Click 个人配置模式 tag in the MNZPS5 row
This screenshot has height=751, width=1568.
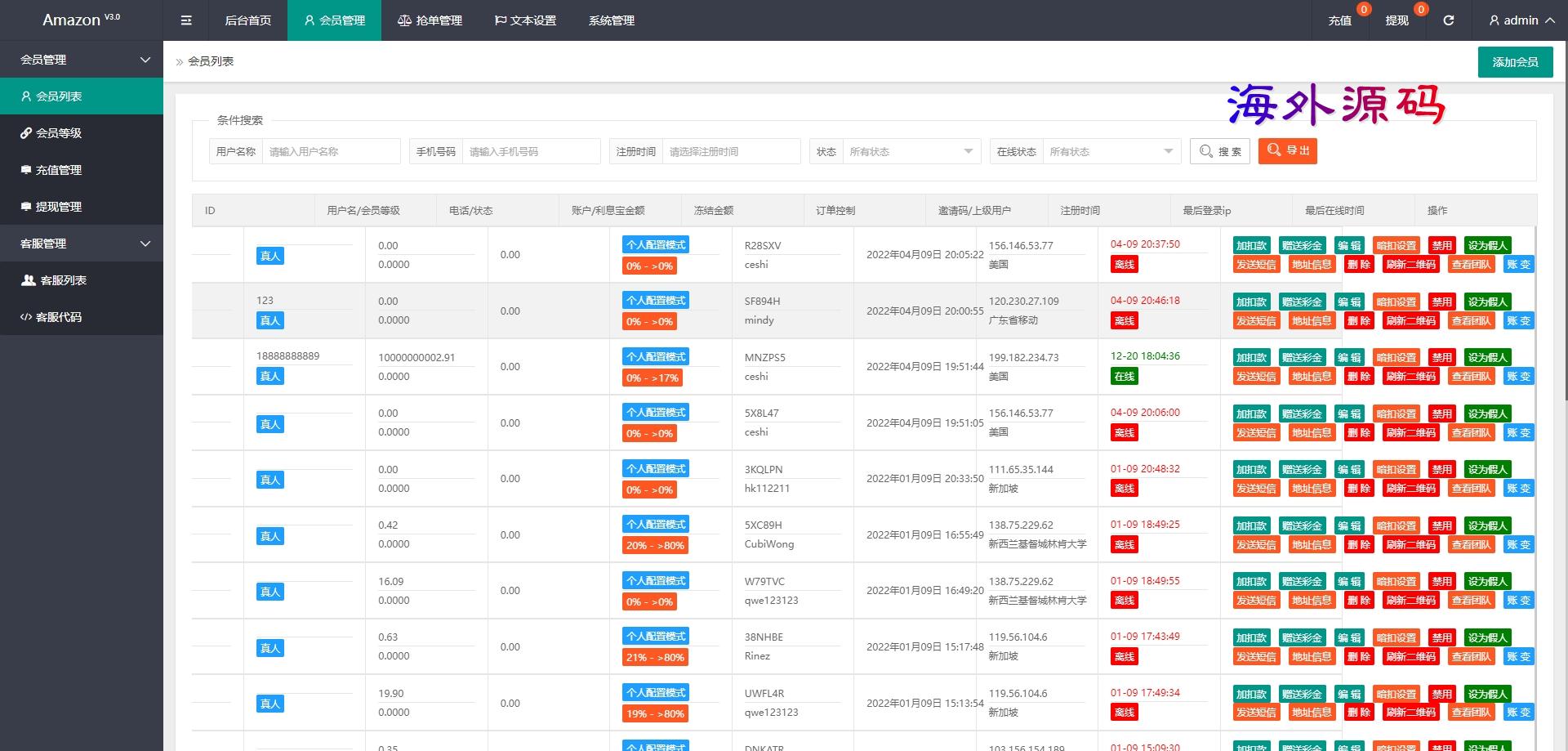[x=656, y=356]
